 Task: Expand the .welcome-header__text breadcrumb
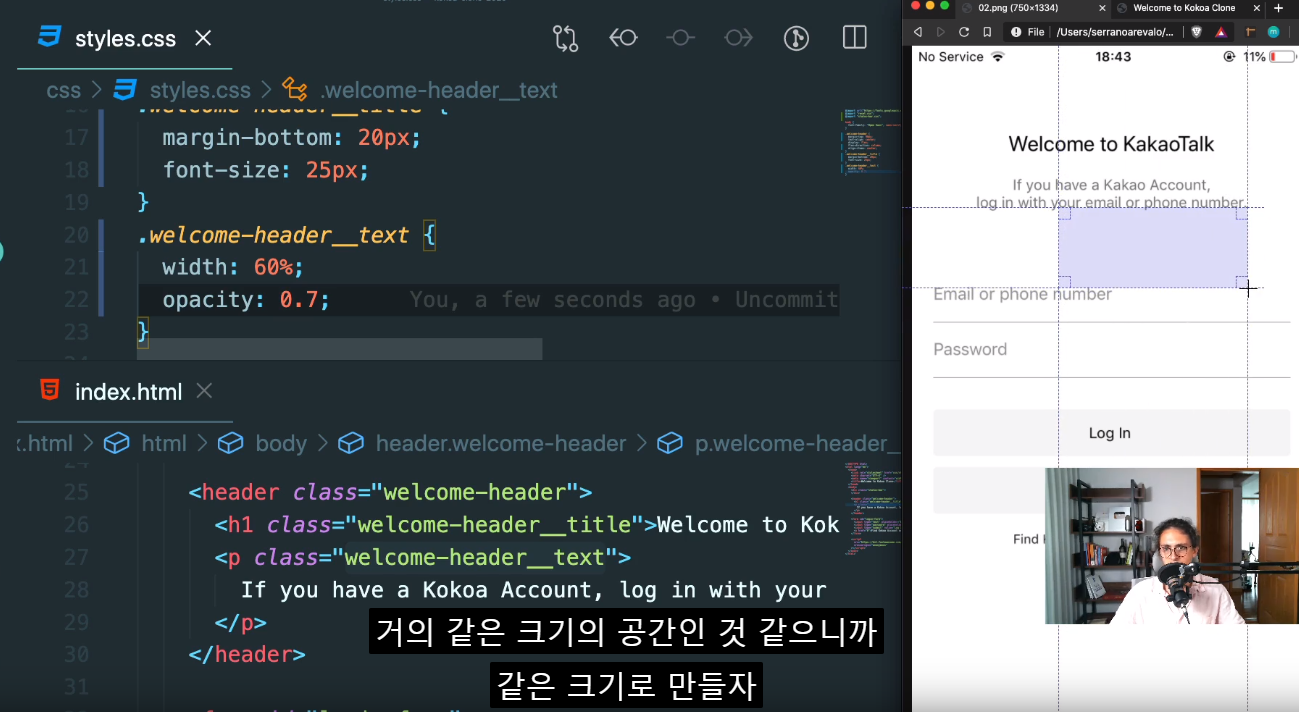coord(439,90)
